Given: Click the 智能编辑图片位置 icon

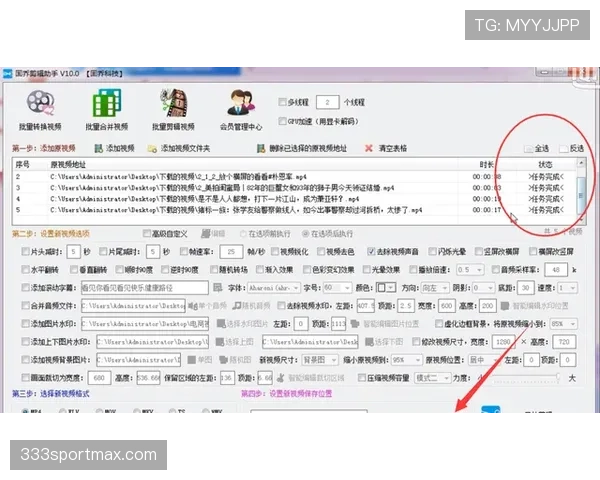Looking at the screenshot, I should [x=355, y=323].
